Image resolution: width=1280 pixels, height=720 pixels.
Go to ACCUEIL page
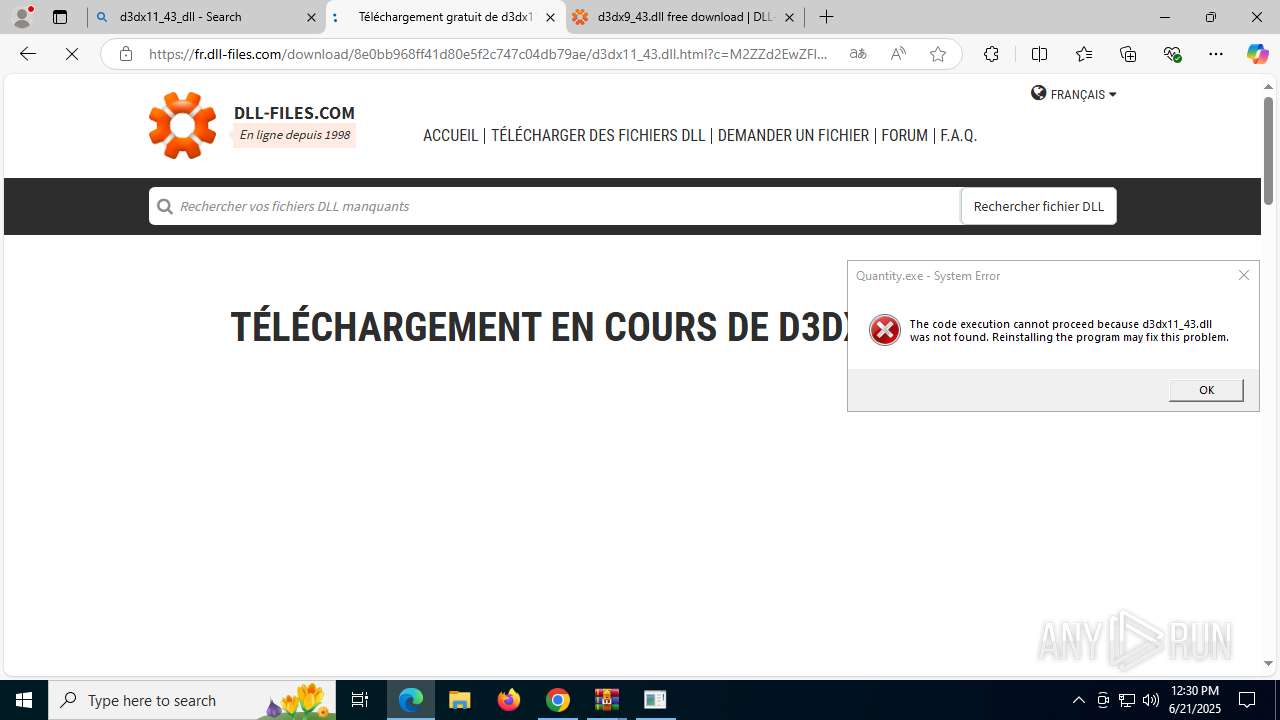click(x=450, y=135)
